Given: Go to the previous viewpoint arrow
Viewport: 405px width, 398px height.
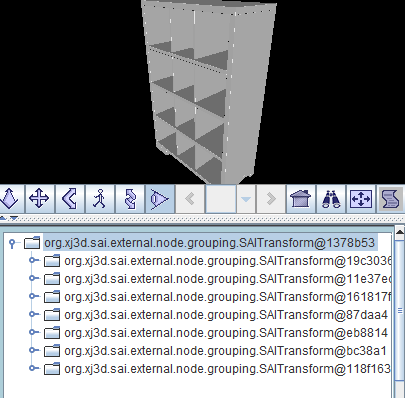Looking at the screenshot, I should coord(190,199).
